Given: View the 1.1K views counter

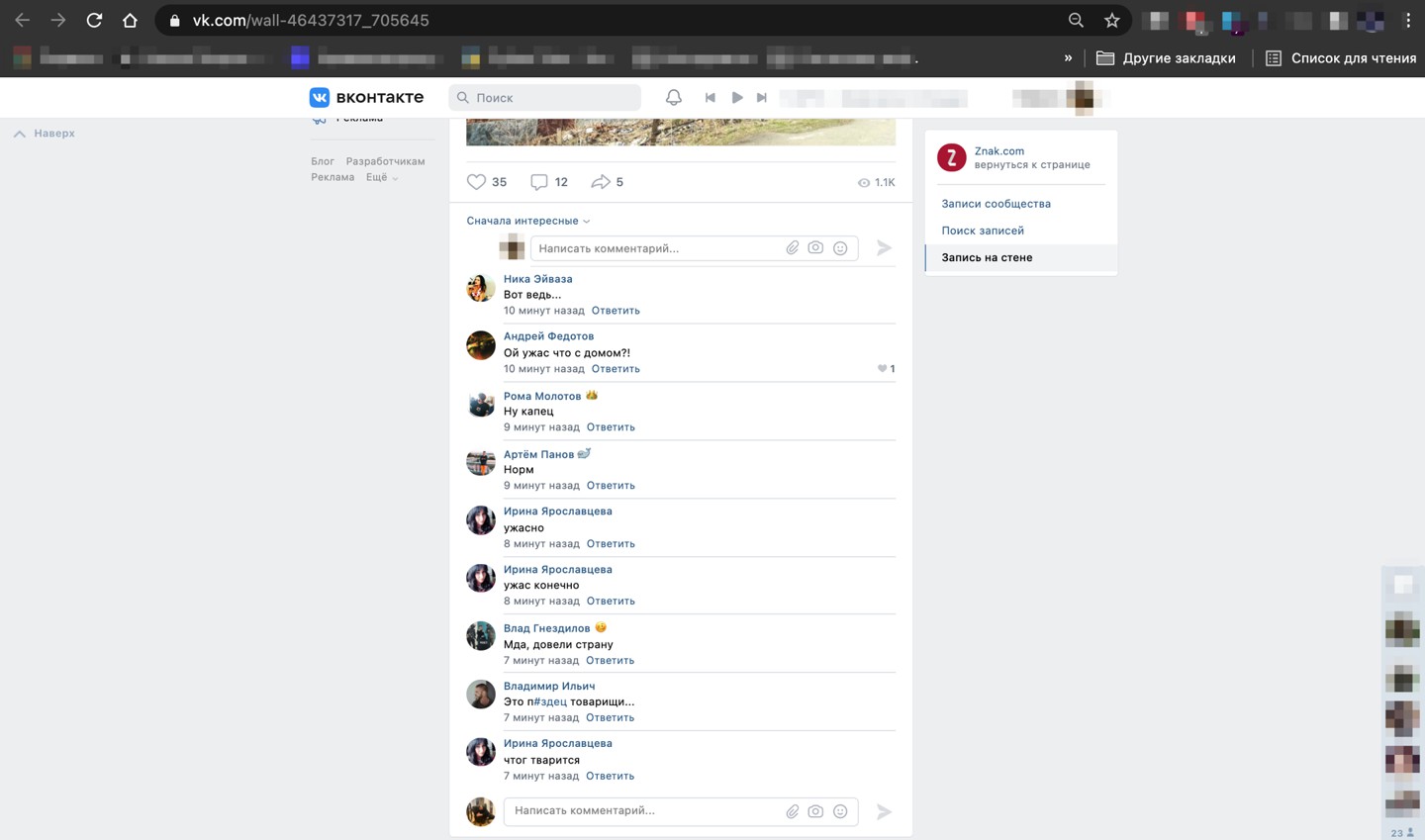Looking at the screenshot, I should tap(876, 182).
